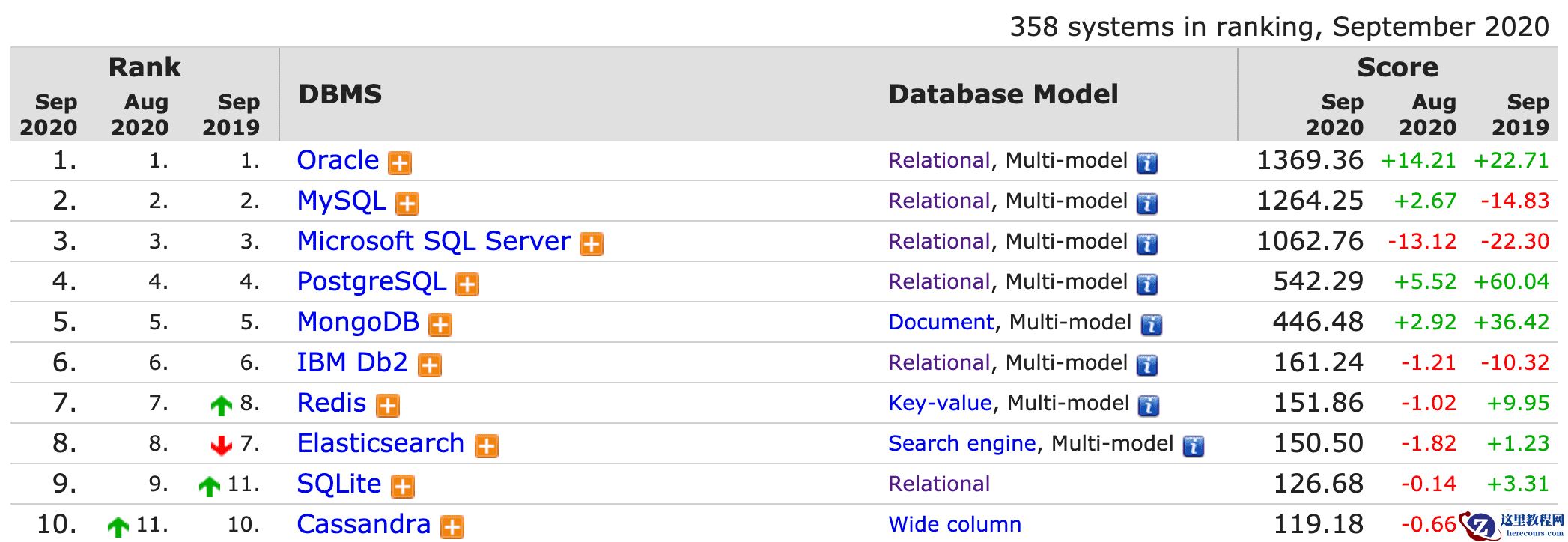Open the MongoDB DBMS link
Image resolution: width=1568 pixels, height=542 pixels.
pyautogui.click(x=358, y=322)
